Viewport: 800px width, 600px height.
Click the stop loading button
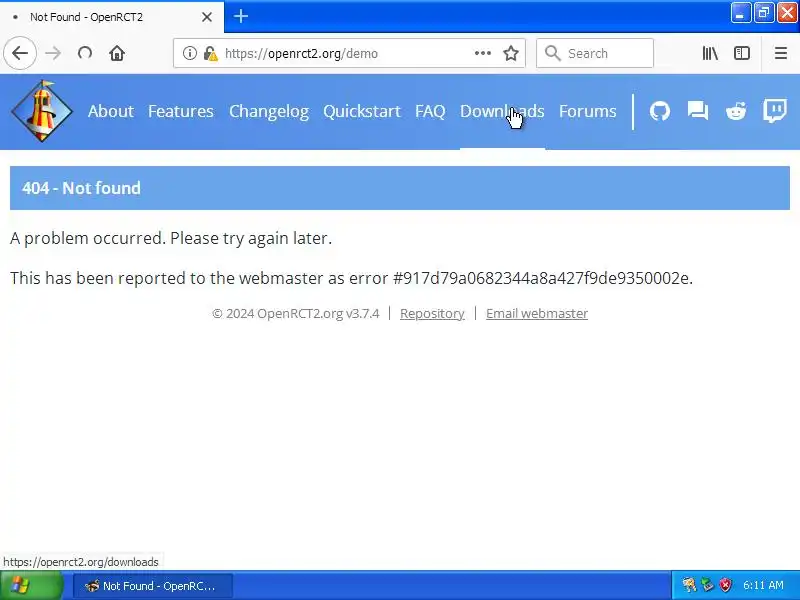85,53
